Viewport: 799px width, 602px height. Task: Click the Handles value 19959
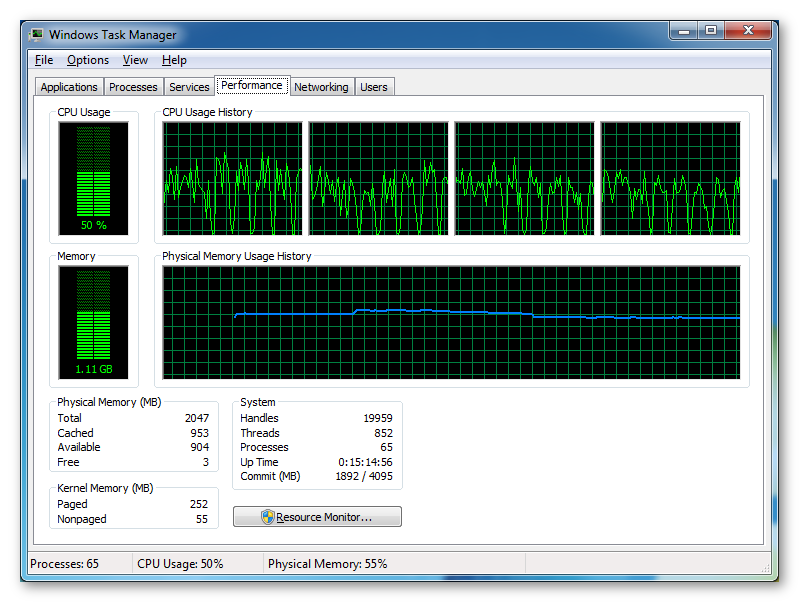[378, 418]
